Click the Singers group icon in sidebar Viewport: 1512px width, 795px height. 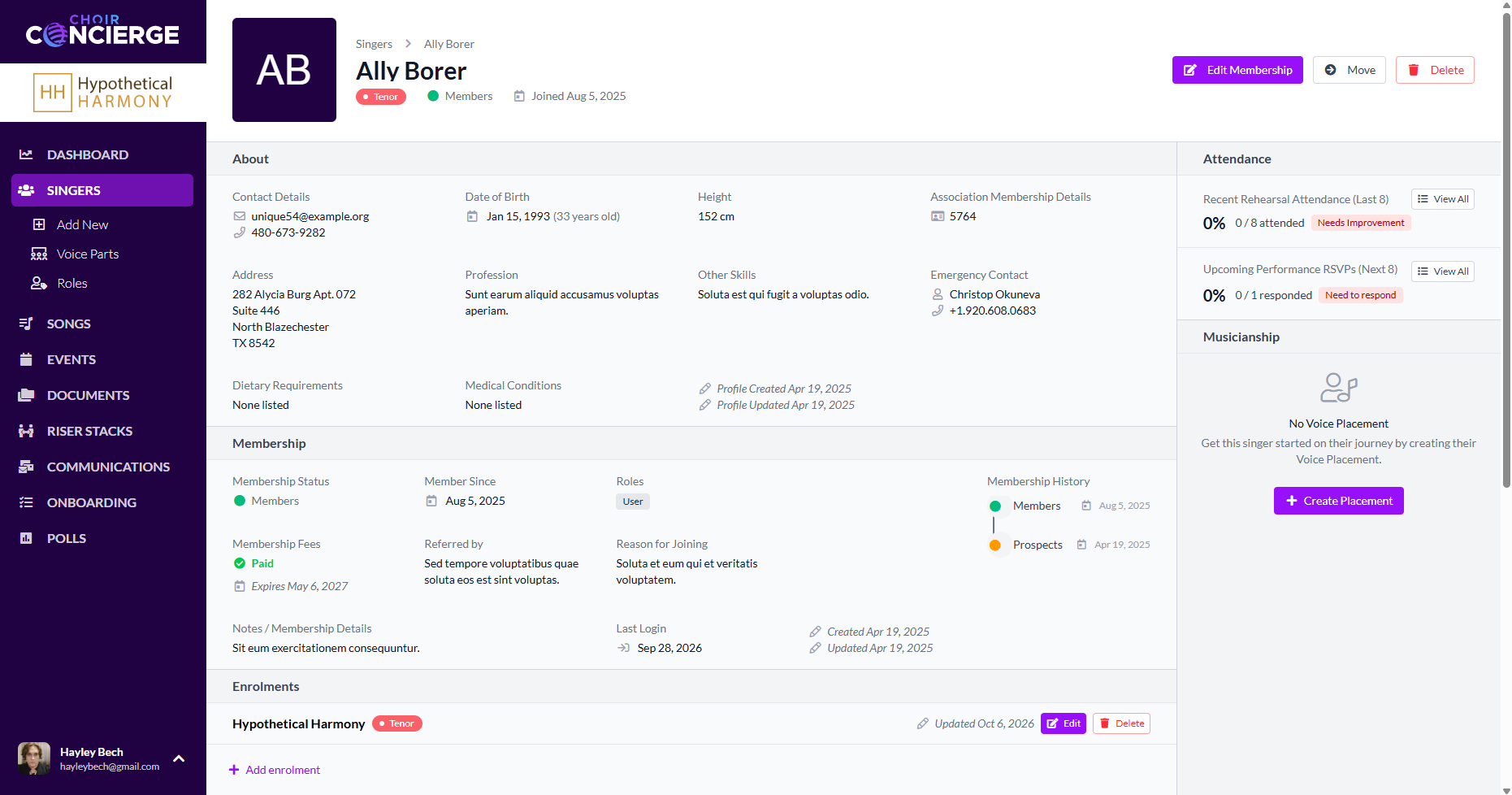[x=26, y=190]
